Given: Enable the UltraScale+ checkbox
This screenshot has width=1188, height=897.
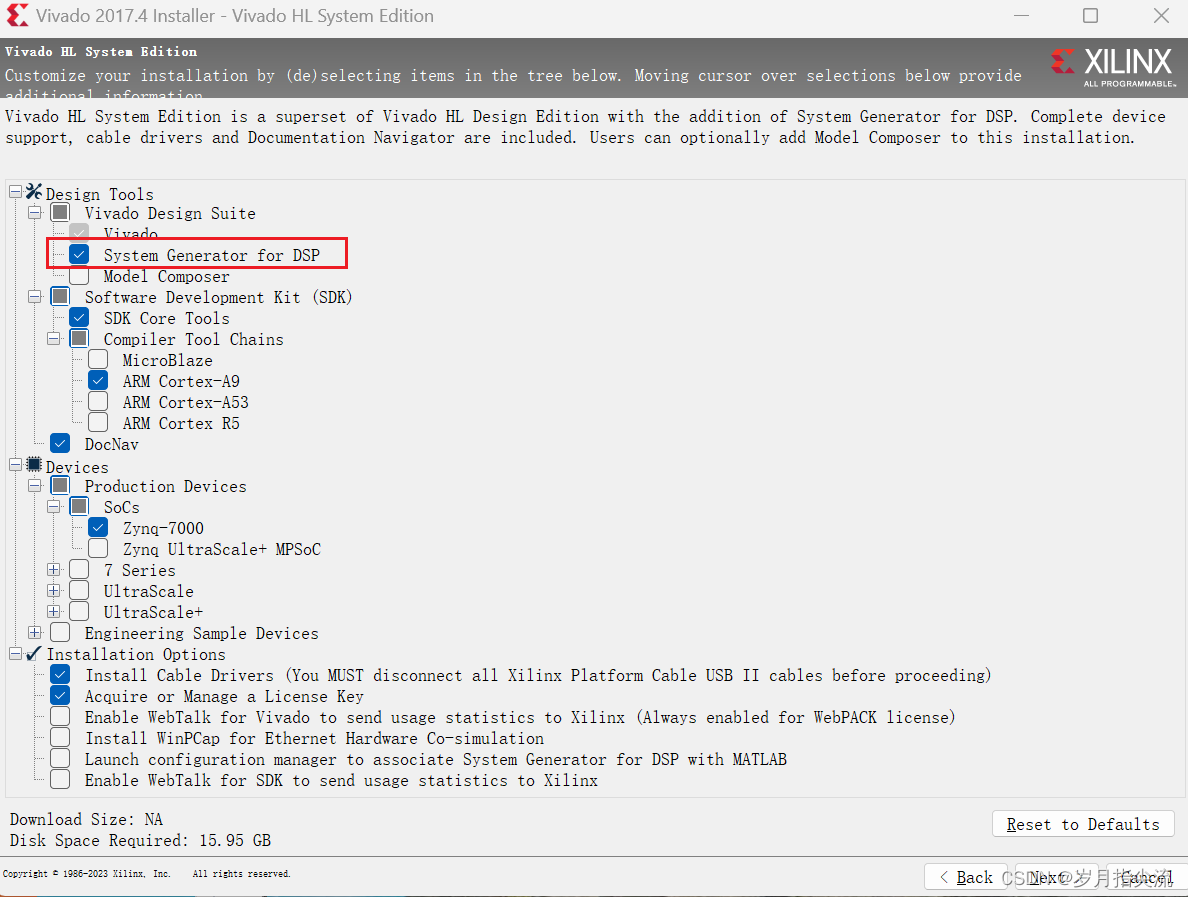Looking at the screenshot, I should [x=79, y=611].
